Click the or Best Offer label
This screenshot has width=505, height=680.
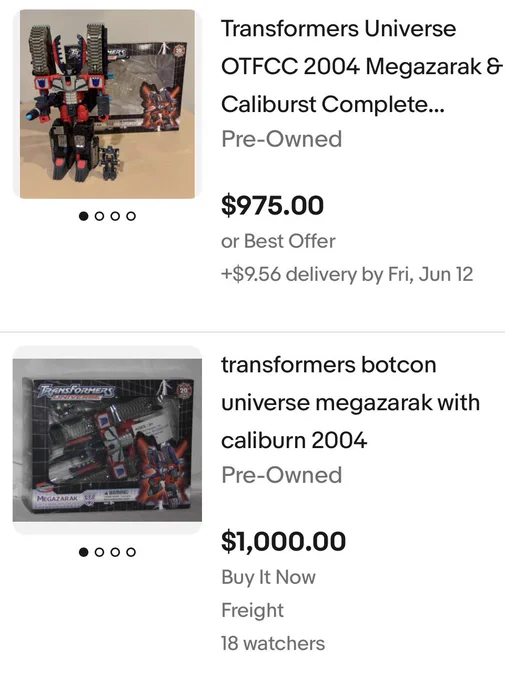click(x=278, y=241)
